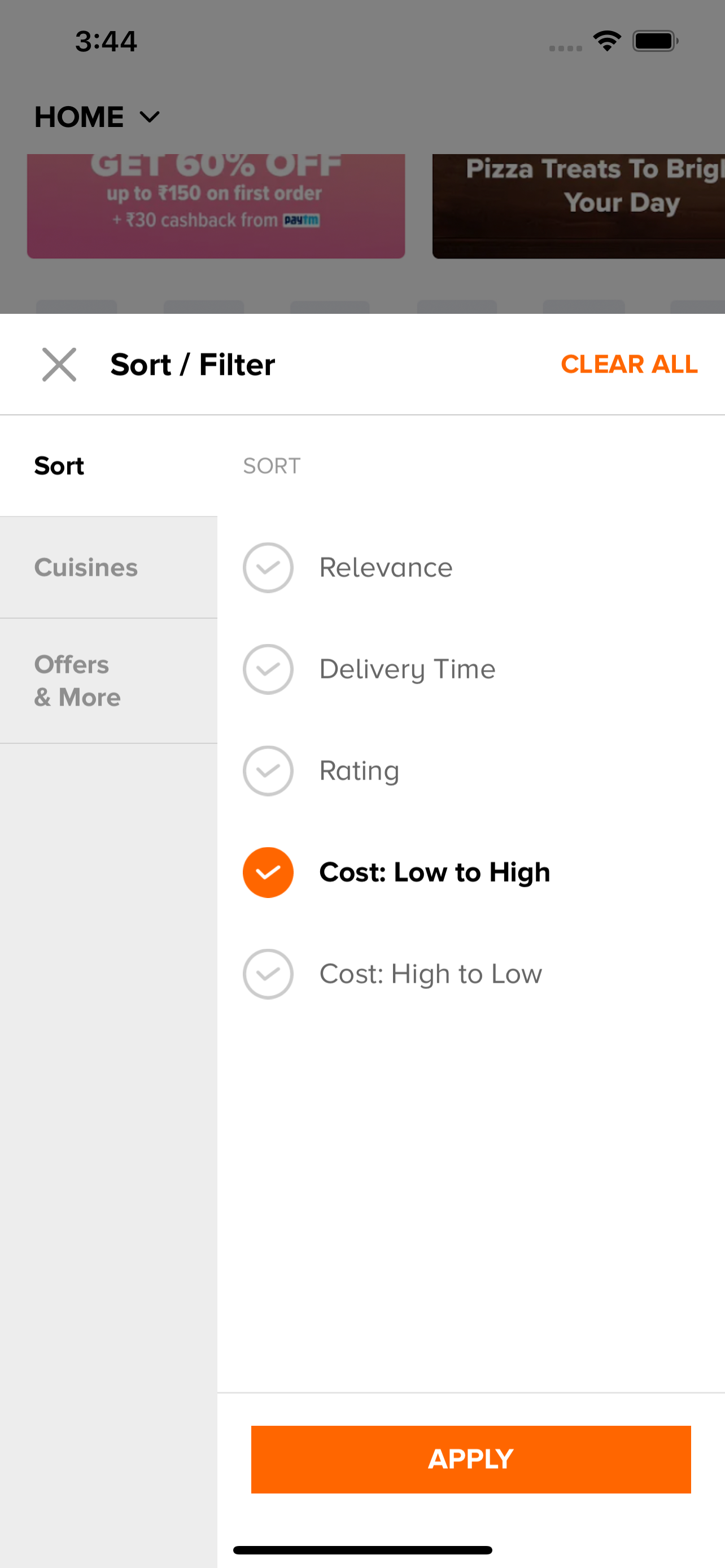Open the Offers & More tab
The image size is (725, 1568).
point(77,681)
